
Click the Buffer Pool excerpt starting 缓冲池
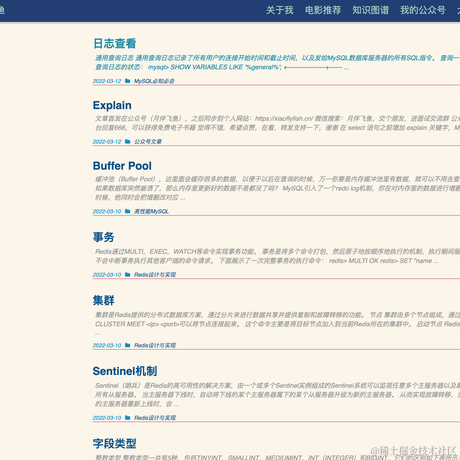click(x=277, y=188)
